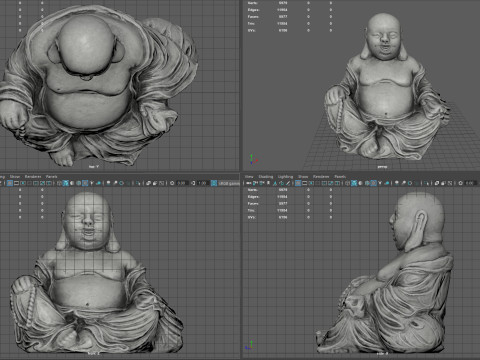Click 'Faces:' heads-up label in side viewport
The image size is (480, 360).
[253, 203]
